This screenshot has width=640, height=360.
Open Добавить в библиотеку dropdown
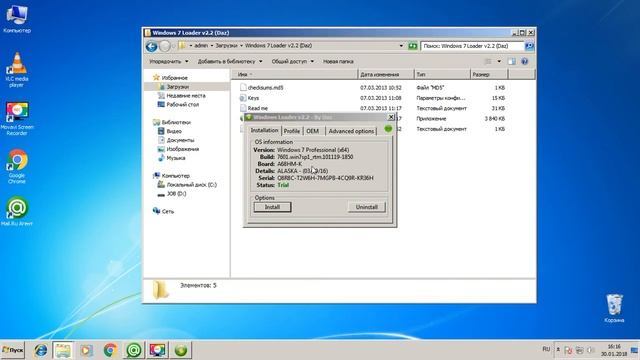coord(230,61)
